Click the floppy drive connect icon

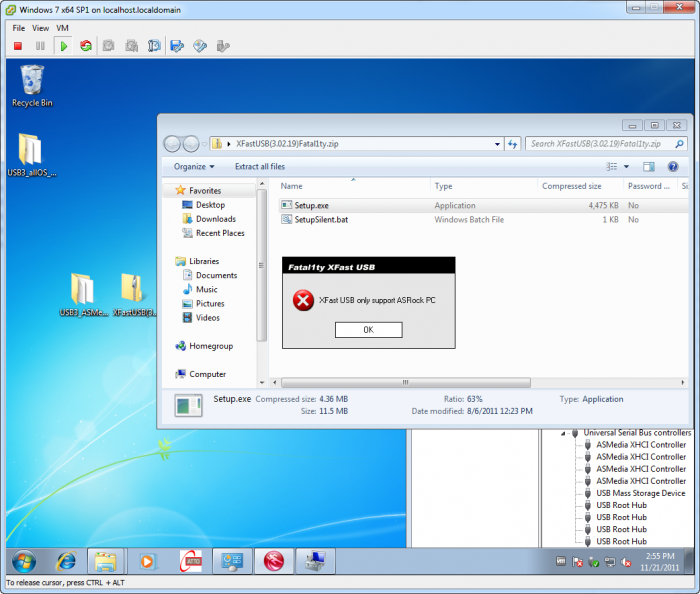[x=177, y=46]
